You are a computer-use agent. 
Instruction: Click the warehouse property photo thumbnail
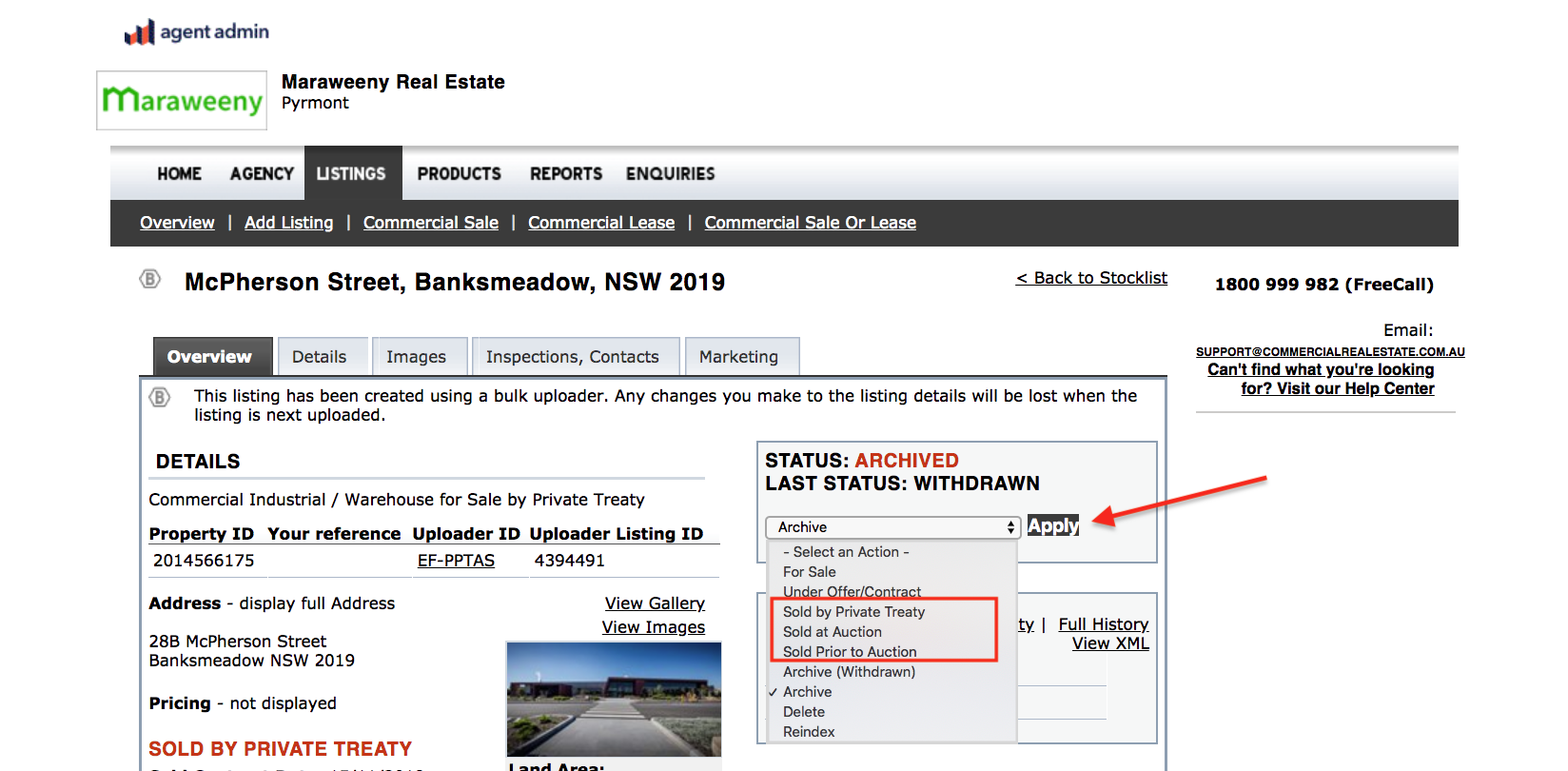pyautogui.click(x=614, y=699)
